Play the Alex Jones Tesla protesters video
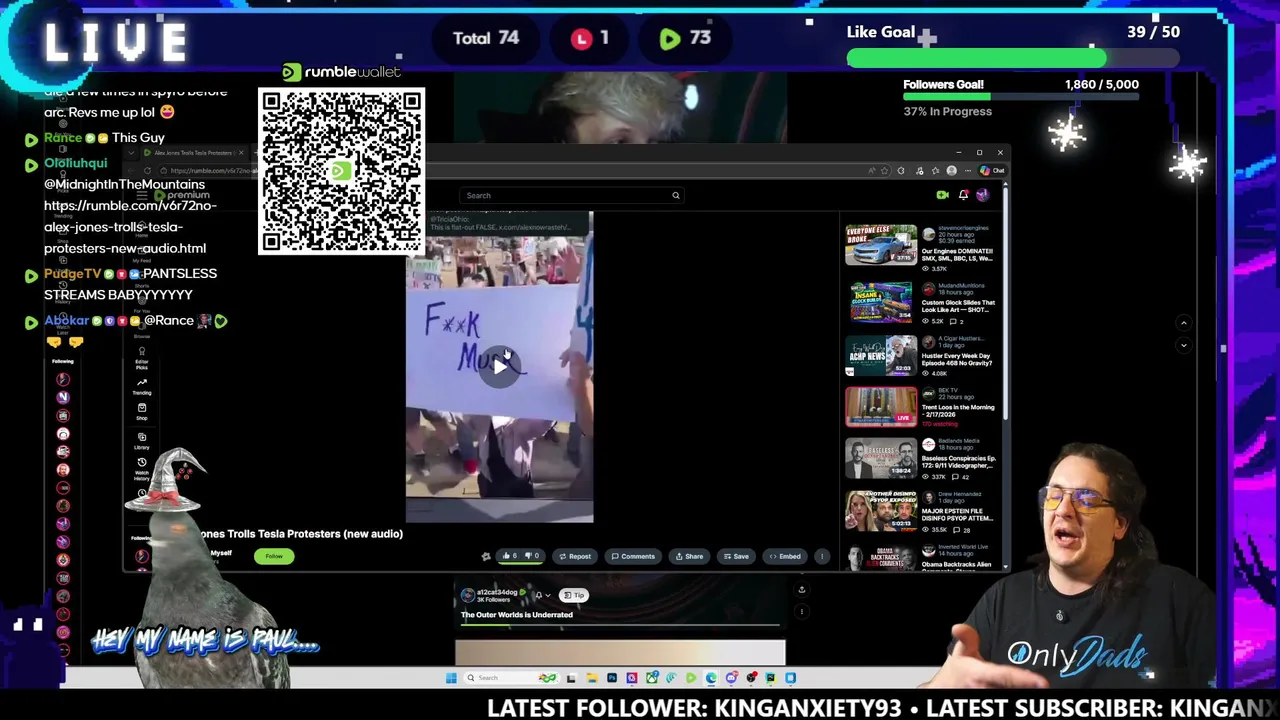 pyautogui.click(x=499, y=366)
